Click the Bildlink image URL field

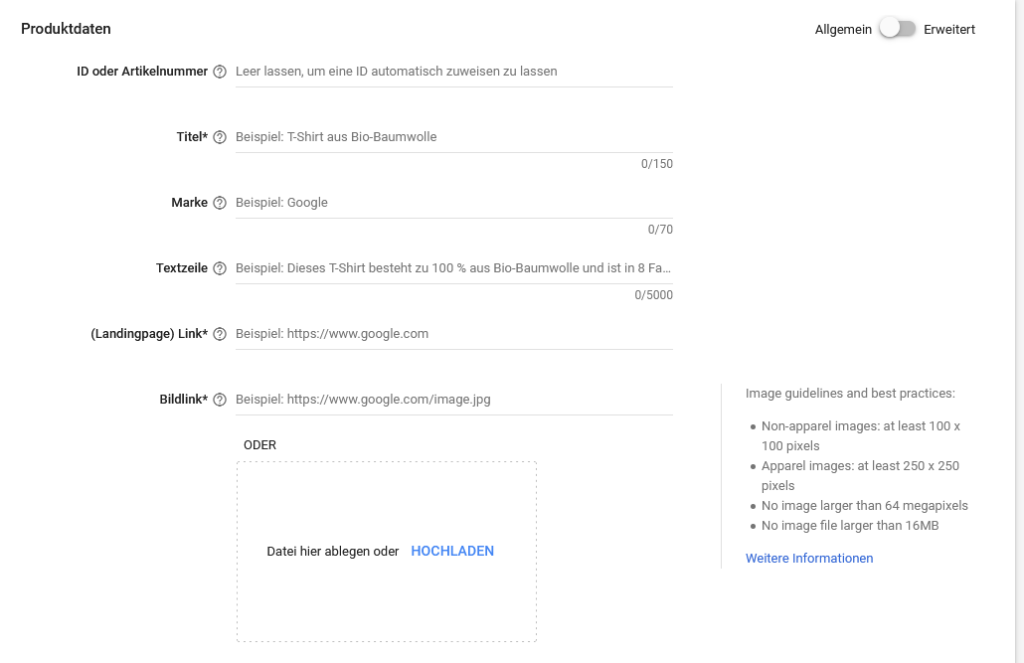[454, 399]
